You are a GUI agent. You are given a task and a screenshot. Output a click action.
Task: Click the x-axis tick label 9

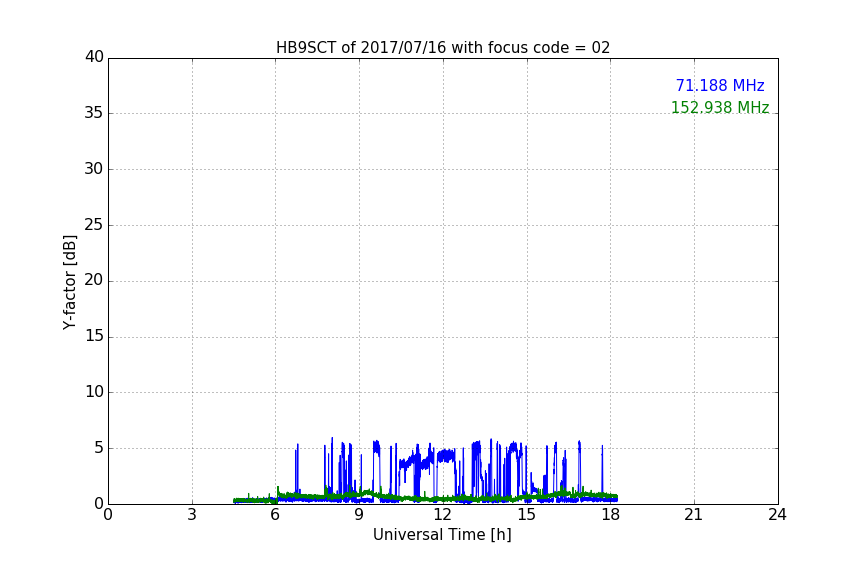click(359, 515)
